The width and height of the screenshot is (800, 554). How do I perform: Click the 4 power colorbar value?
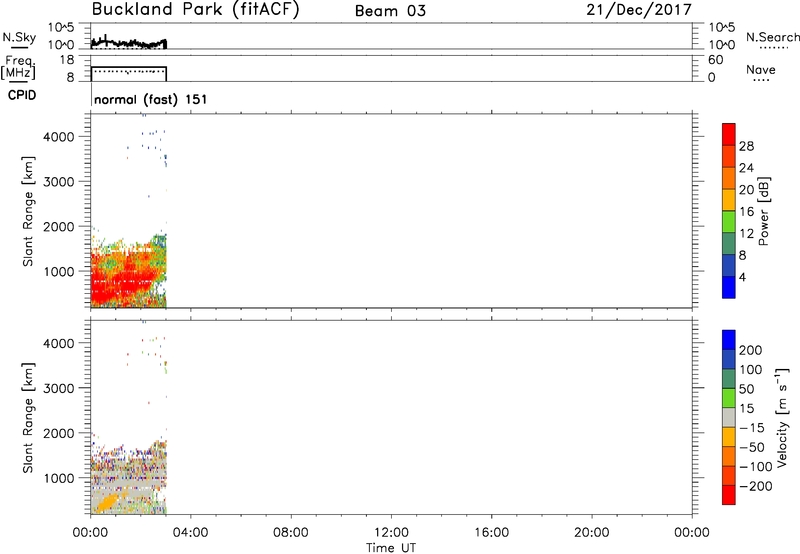point(743,277)
